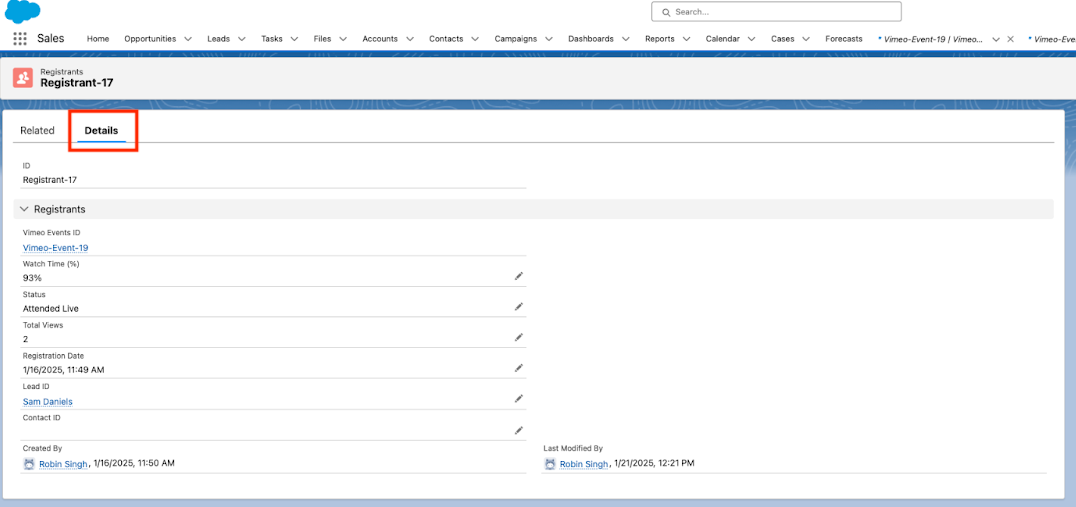Select the Details tab

coord(101,130)
